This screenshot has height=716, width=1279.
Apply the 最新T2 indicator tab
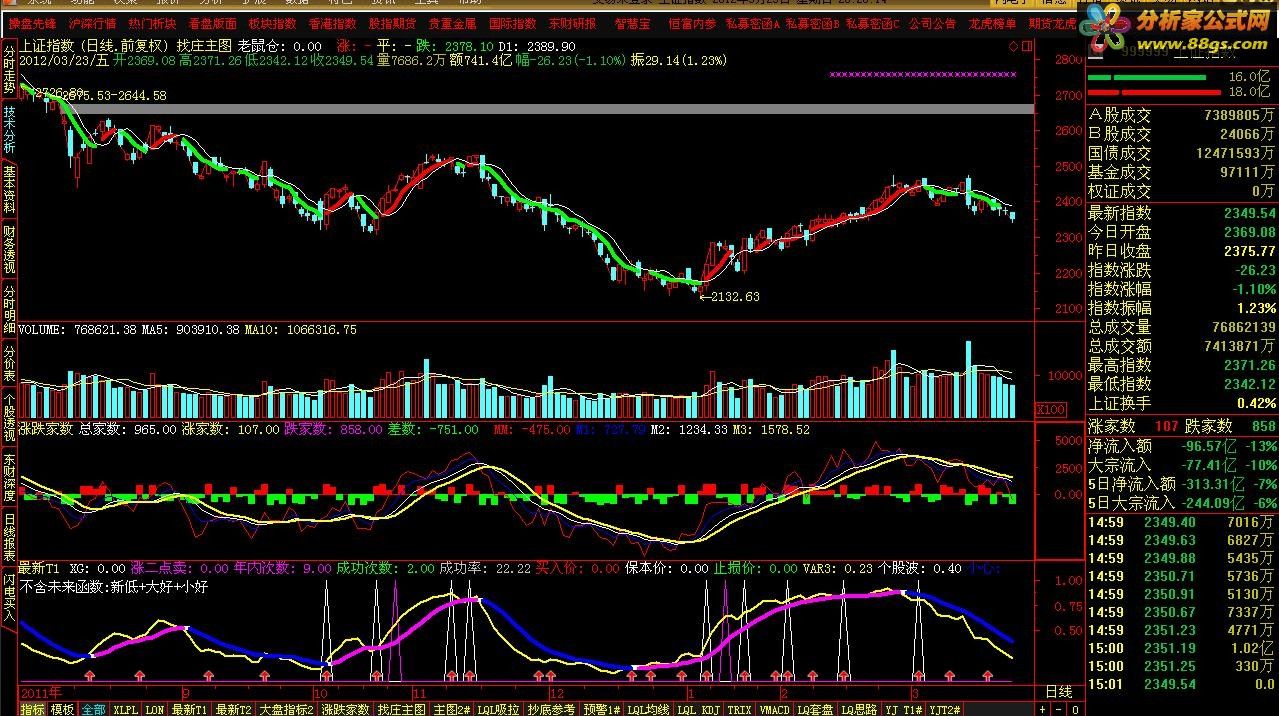(233, 709)
